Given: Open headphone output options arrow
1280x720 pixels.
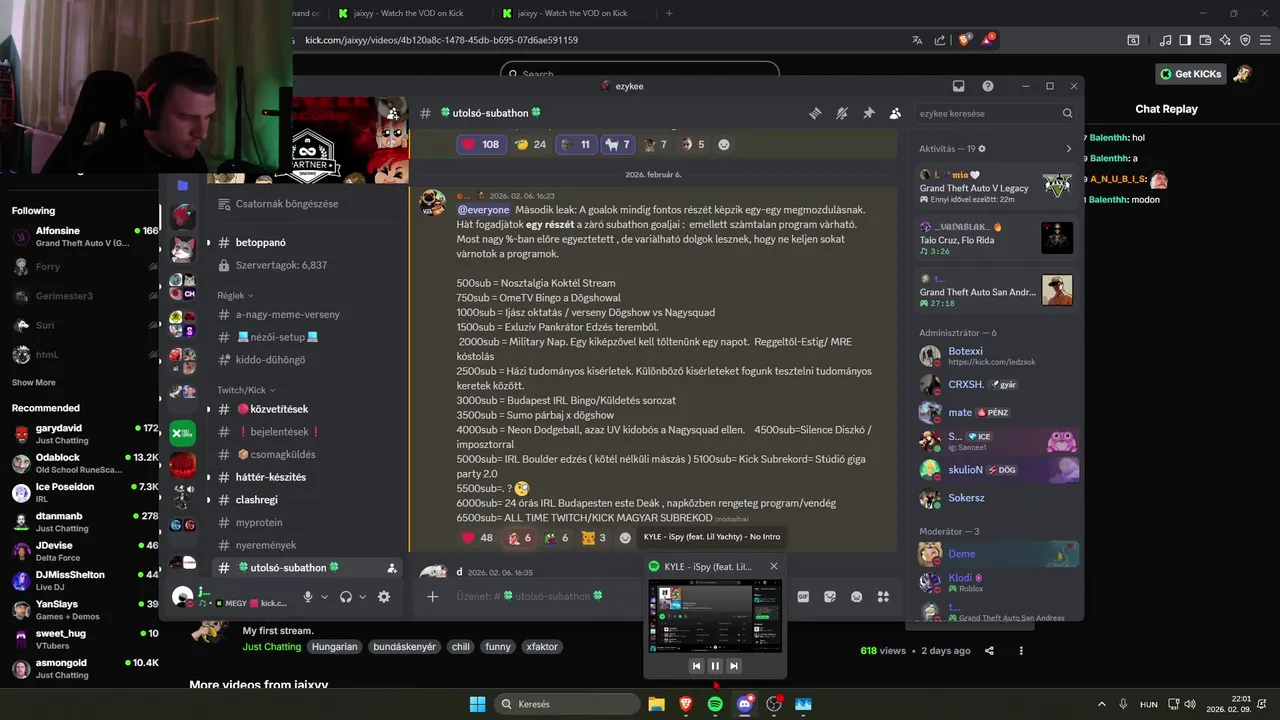Looking at the screenshot, I should pos(362,597).
